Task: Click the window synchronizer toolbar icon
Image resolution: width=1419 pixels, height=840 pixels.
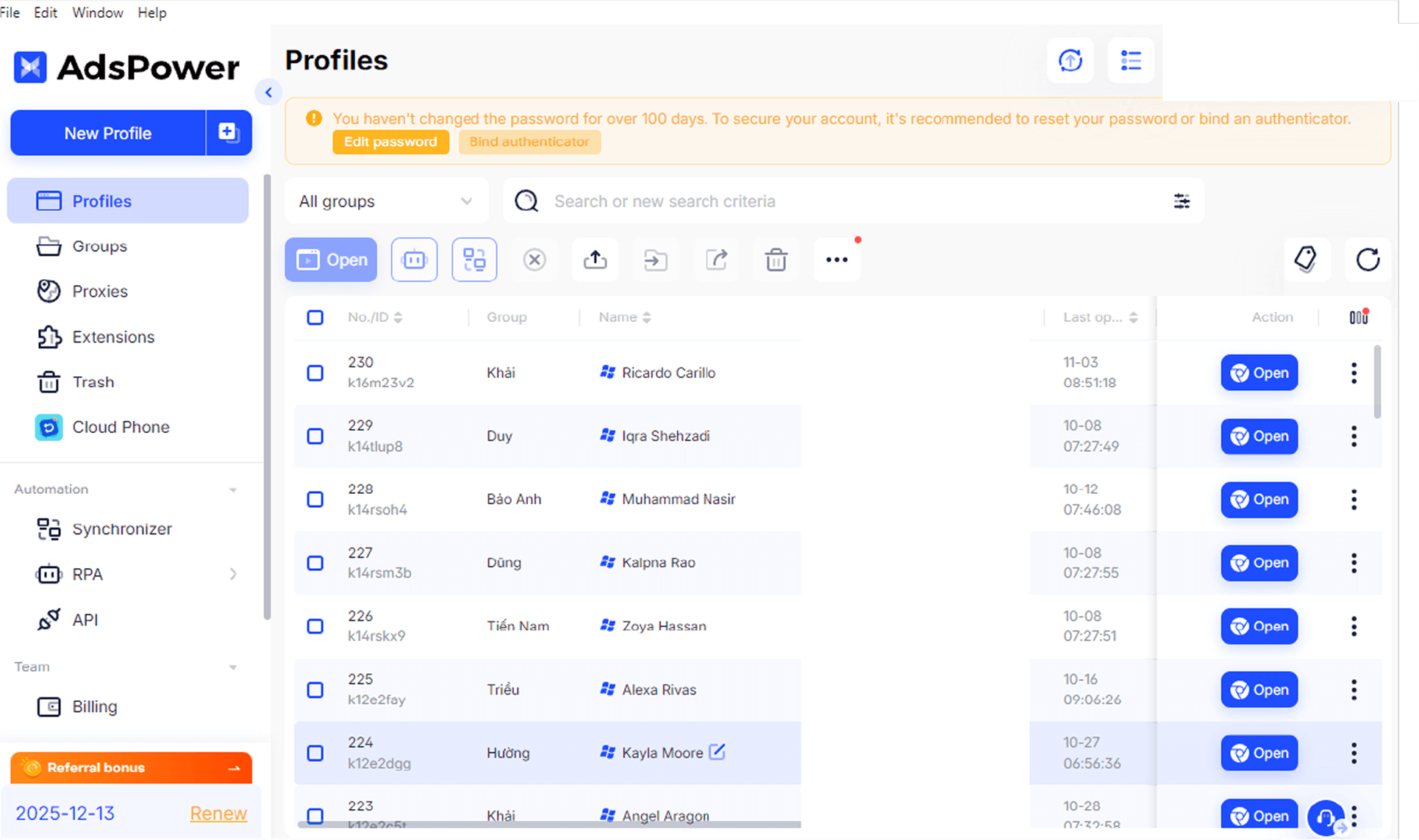Action: (474, 259)
